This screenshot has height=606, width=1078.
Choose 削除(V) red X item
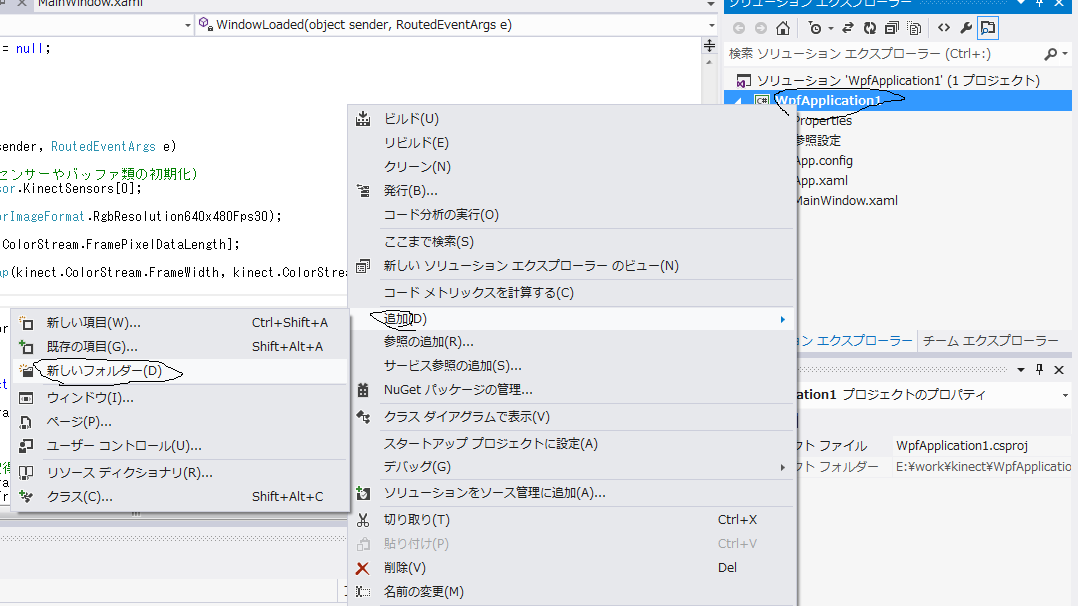pos(572,568)
